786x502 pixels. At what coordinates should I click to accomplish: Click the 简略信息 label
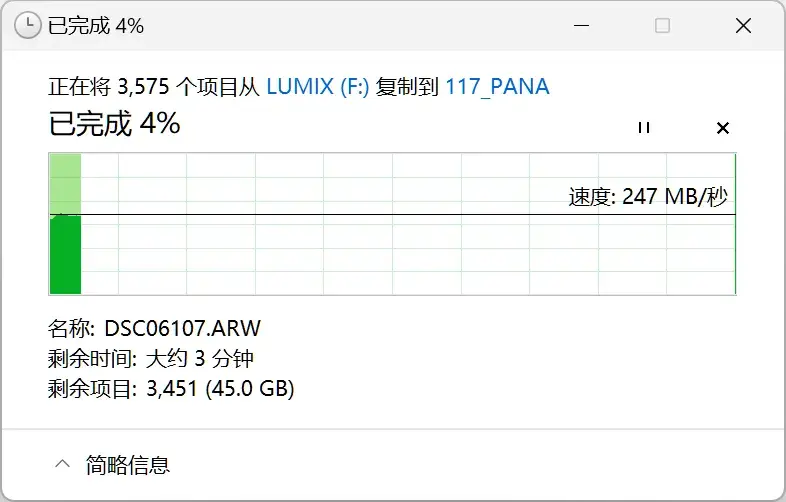click(x=128, y=464)
